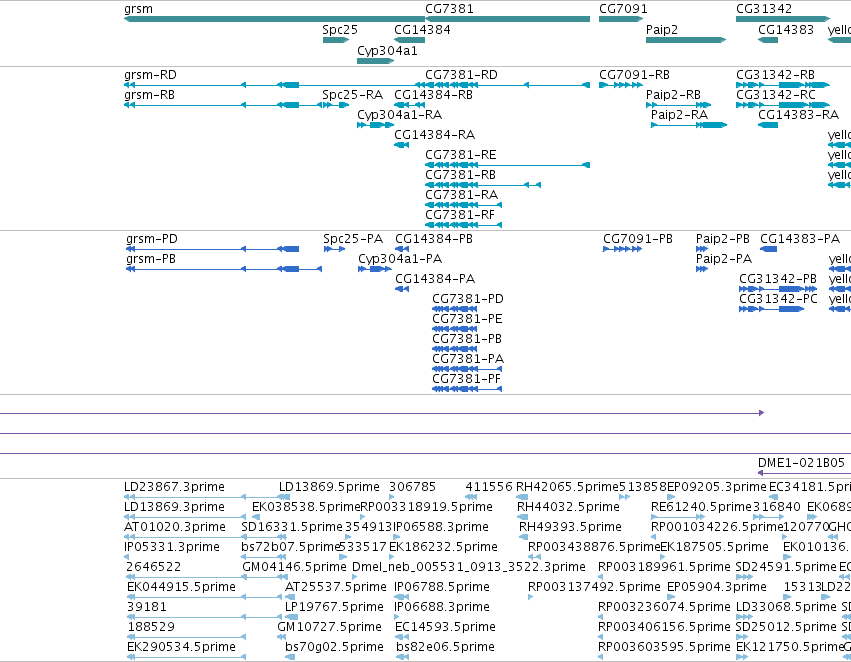The width and height of the screenshot is (851, 662).
Task: Click the CG14383 gene label
Action: [x=786, y=30]
